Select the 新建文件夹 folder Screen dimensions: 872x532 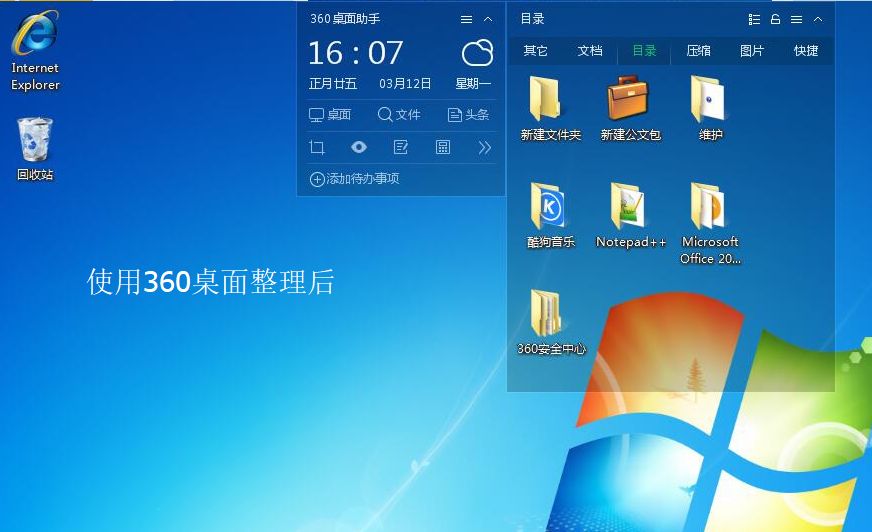(551, 108)
